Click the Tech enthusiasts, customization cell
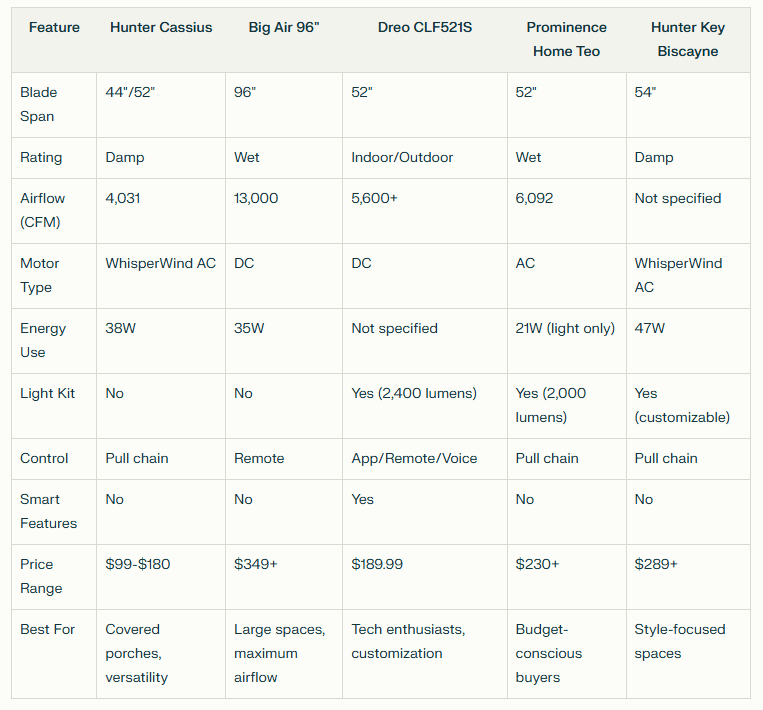This screenshot has height=710, width=763. tap(408, 641)
